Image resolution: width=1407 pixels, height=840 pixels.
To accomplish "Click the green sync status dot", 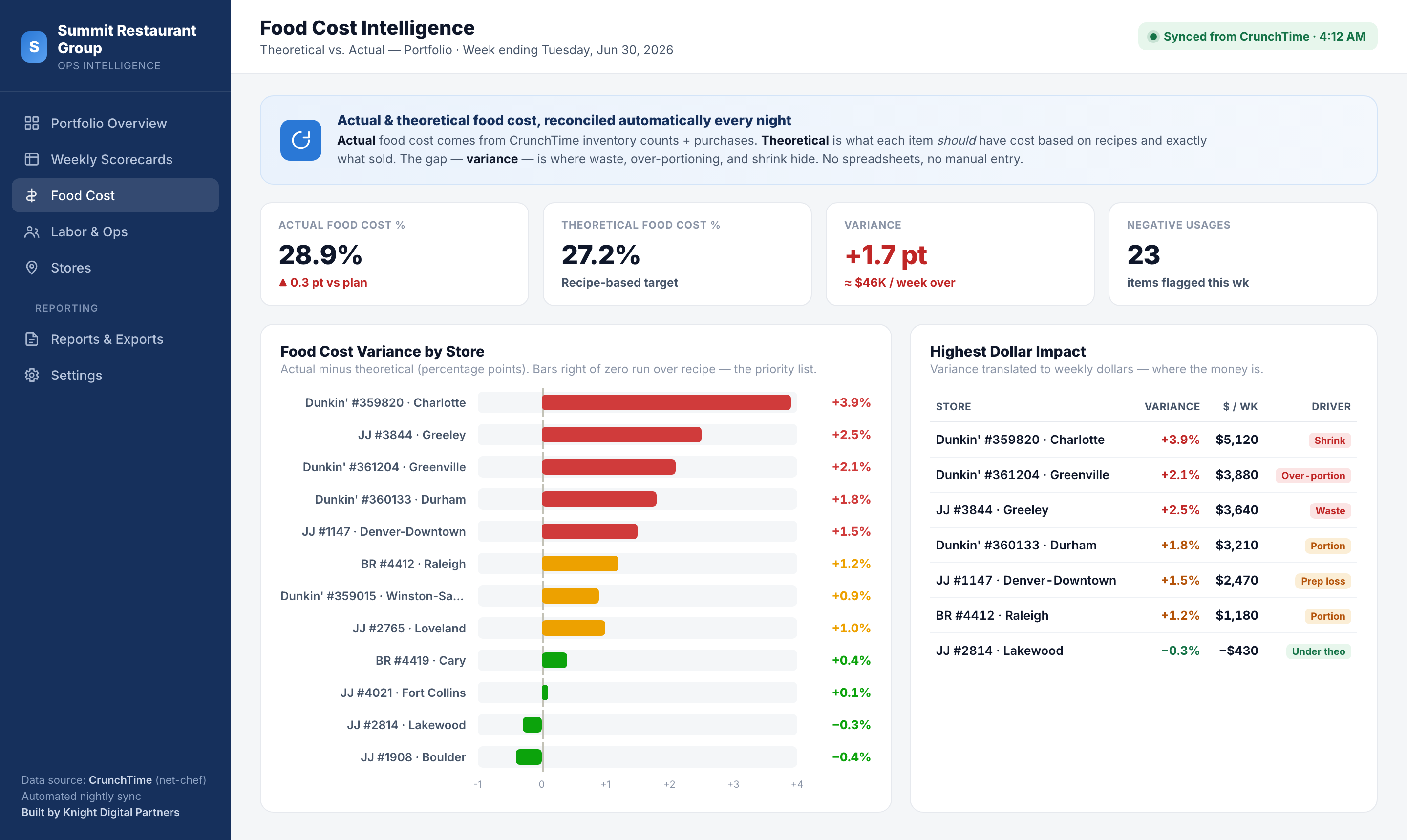I will (1153, 37).
